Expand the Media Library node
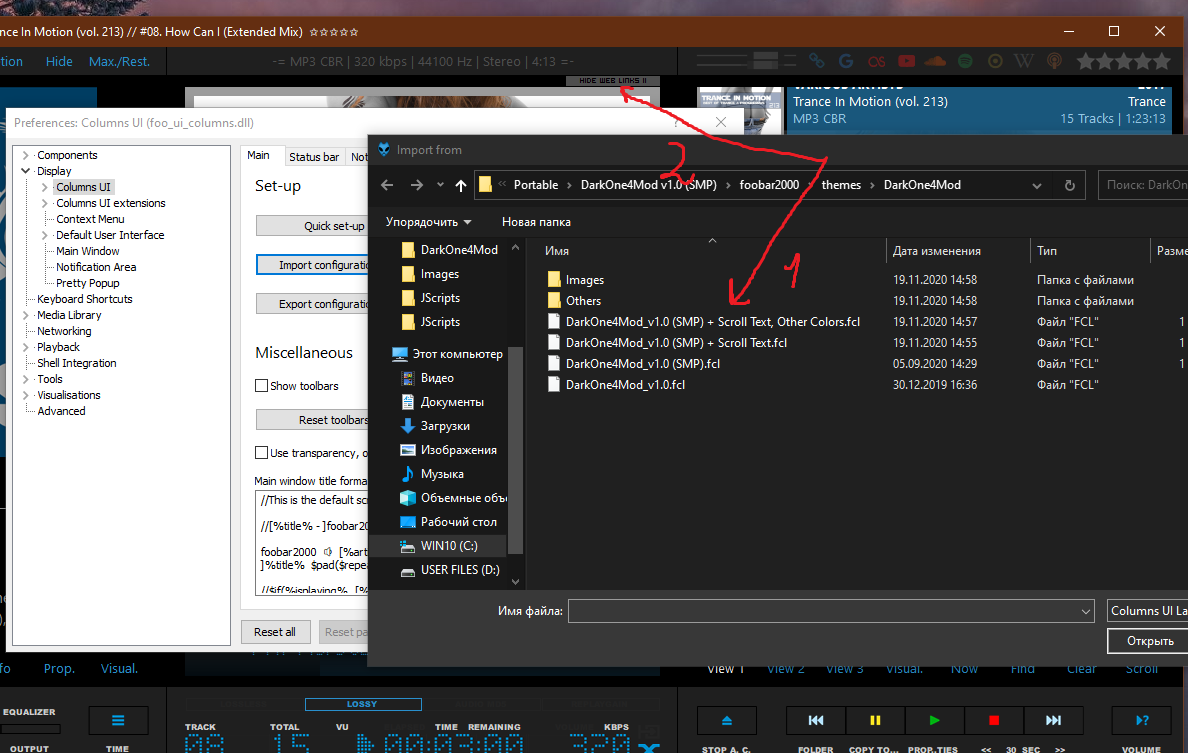Viewport: 1188px width, 753px height. pos(25,315)
